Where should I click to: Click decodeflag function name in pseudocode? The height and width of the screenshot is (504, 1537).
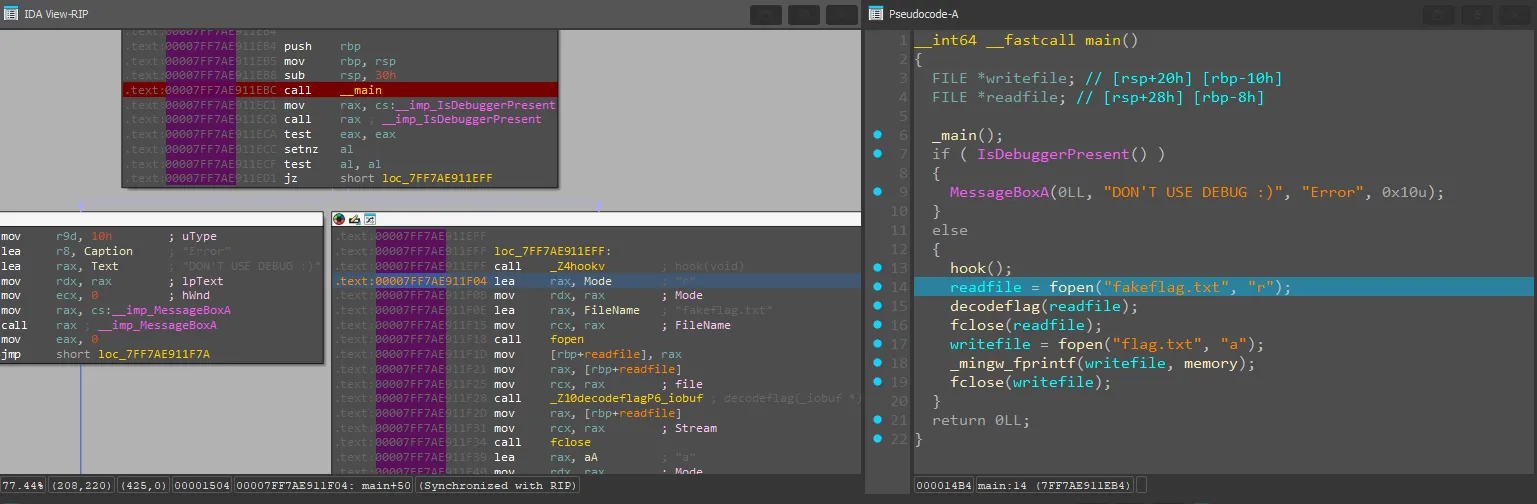[x=993, y=306]
